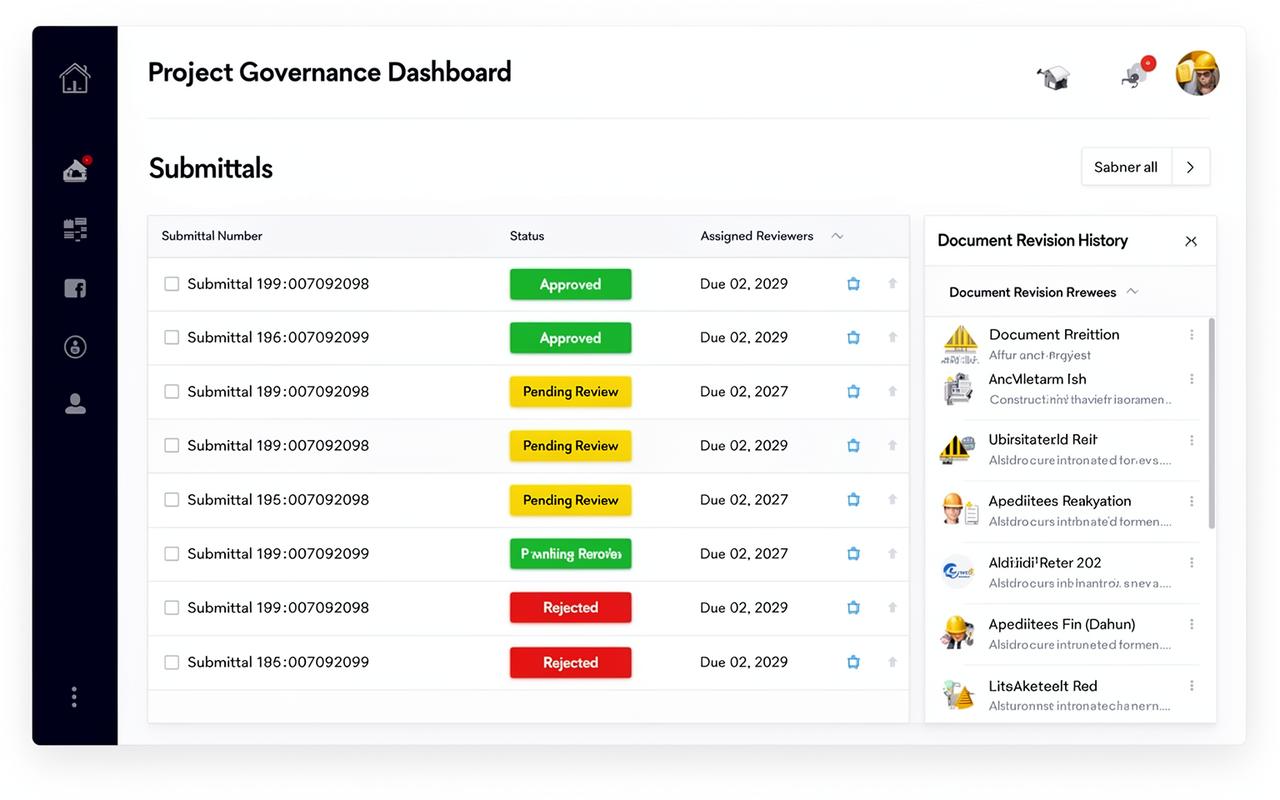Check the Approved Submittal 199:007092098 checkbox
Image resolution: width=1280 pixels, height=800 pixels.
click(x=172, y=284)
